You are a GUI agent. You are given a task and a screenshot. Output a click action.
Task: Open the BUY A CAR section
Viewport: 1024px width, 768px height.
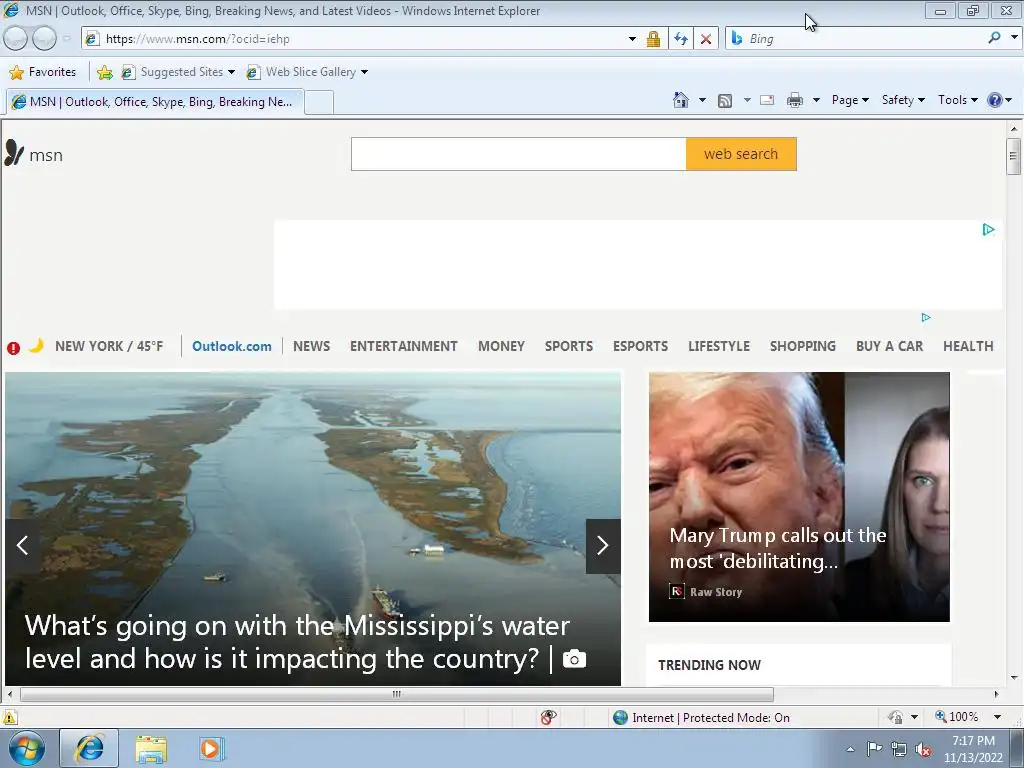[889, 346]
